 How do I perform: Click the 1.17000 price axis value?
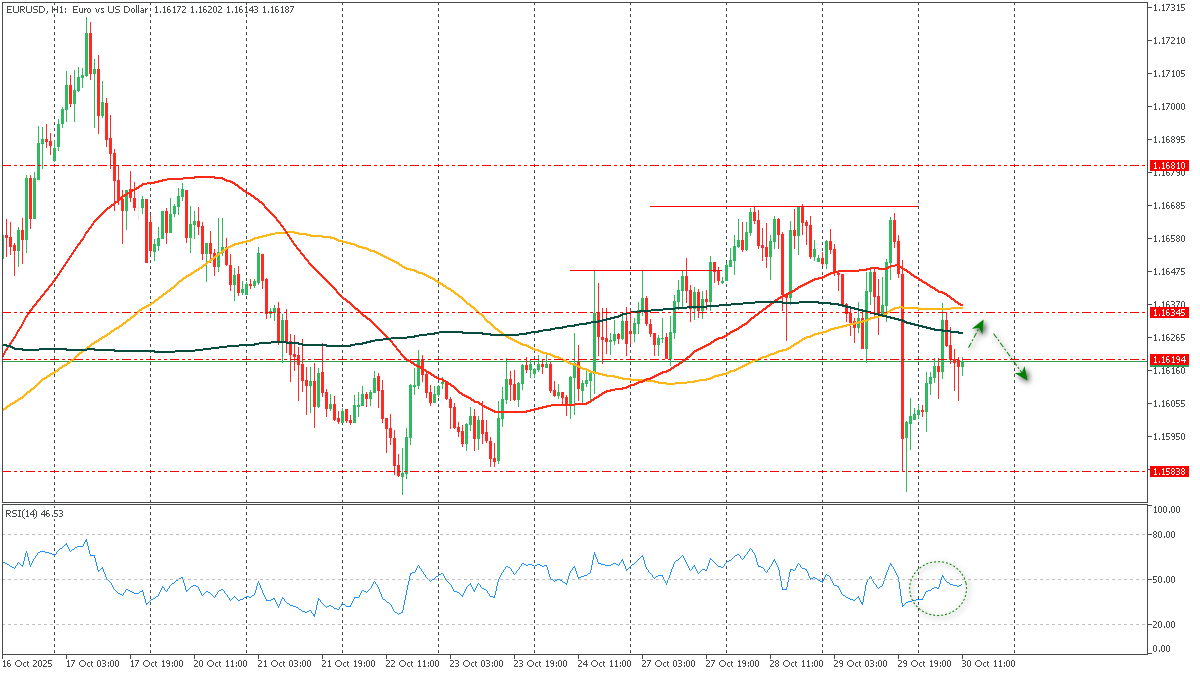pos(1169,106)
